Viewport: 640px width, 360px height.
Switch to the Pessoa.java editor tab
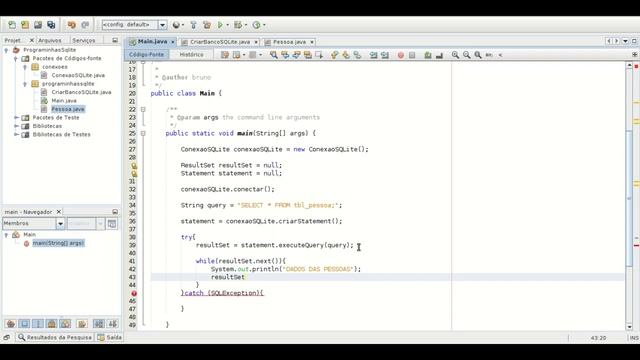(289, 42)
